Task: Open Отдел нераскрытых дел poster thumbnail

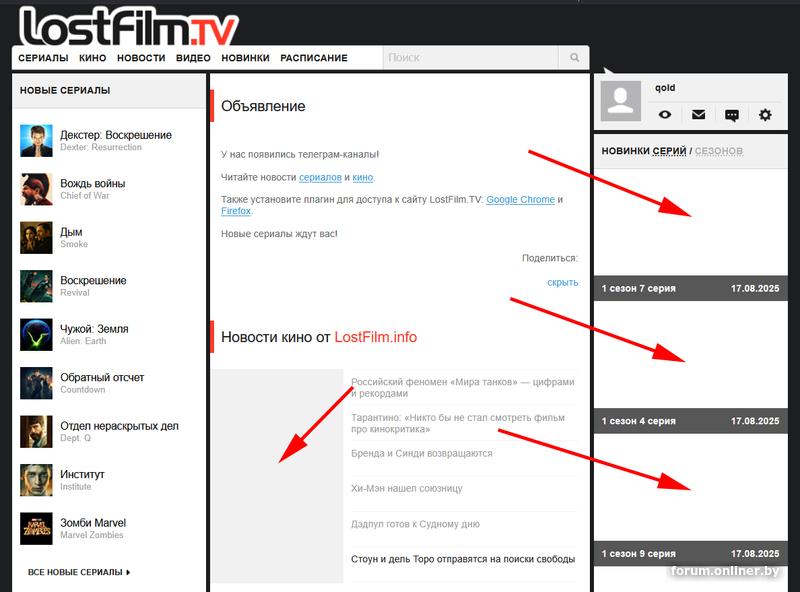Action: coord(36,431)
